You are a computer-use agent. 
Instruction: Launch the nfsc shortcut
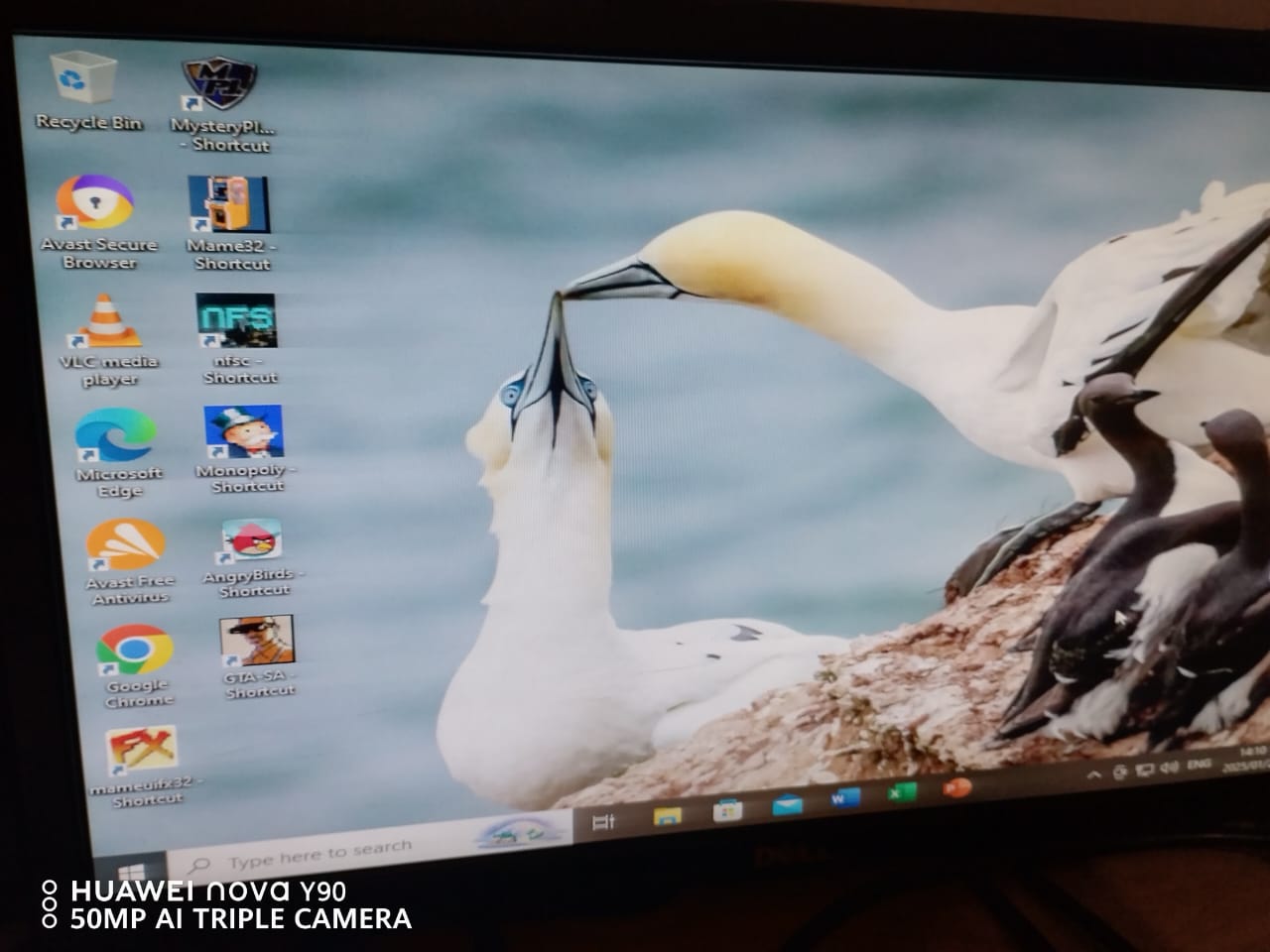click(236, 321)
